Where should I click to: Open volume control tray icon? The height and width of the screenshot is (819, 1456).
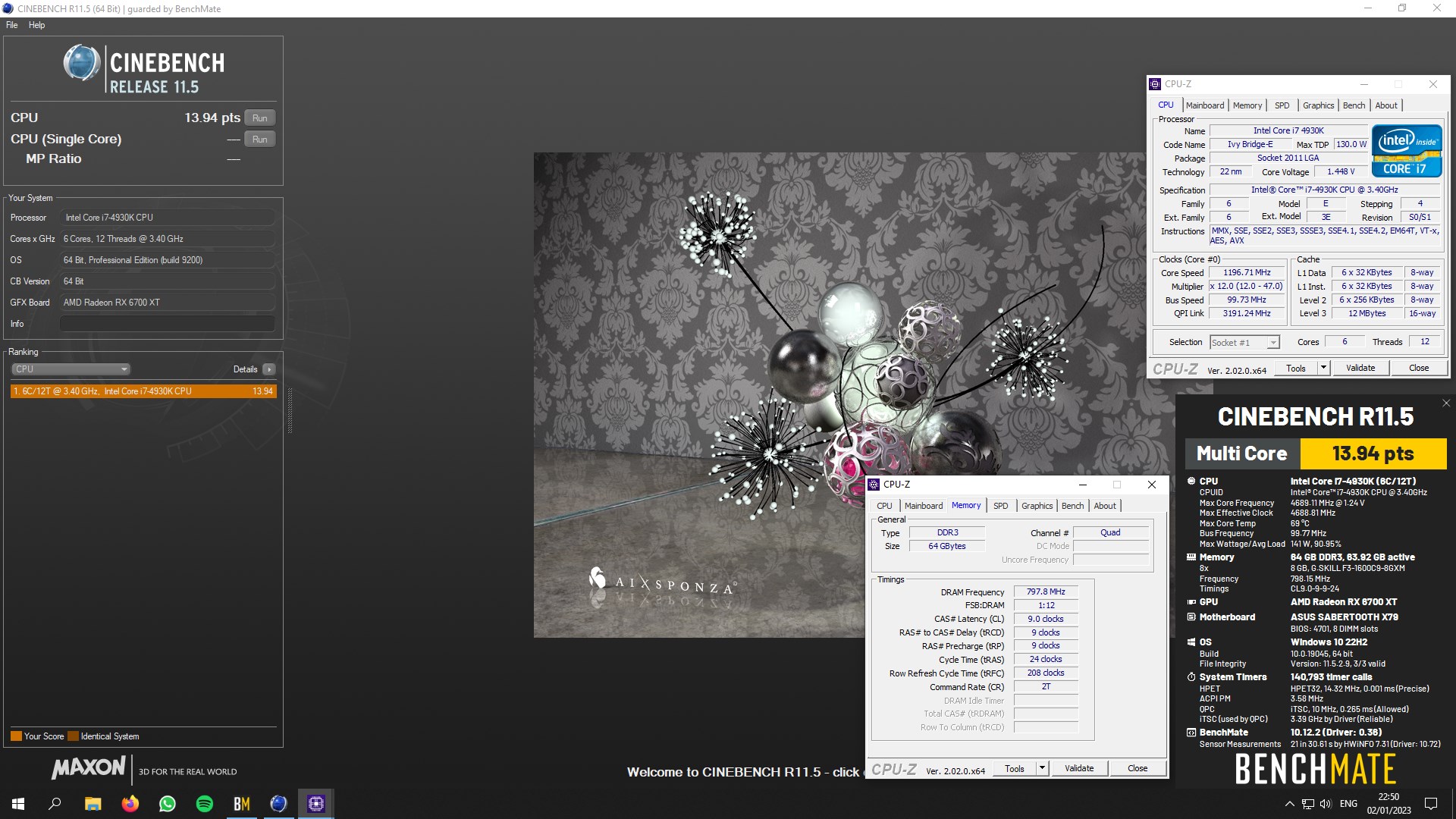tap(1326, 804)
